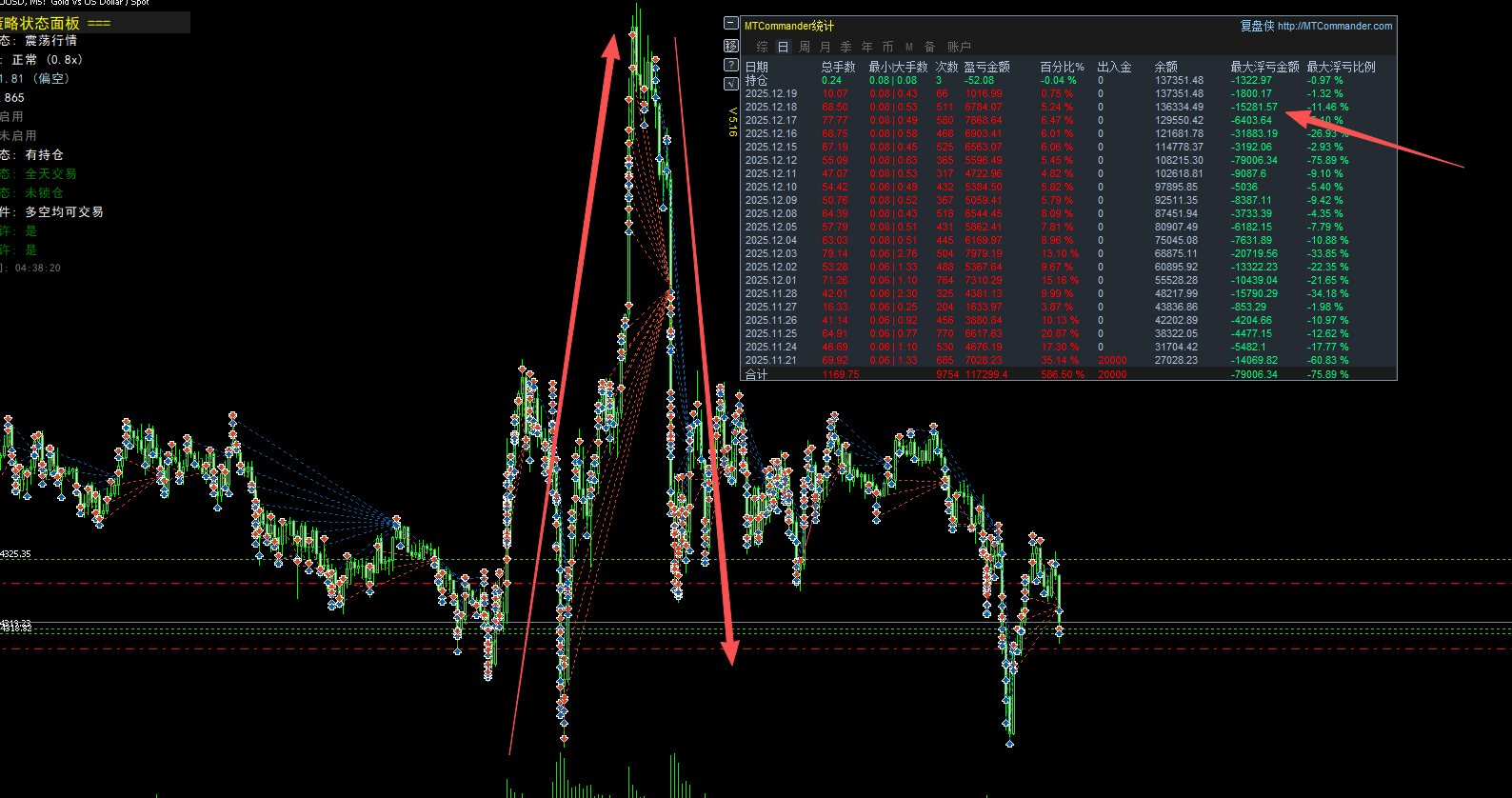Click the -15281.57 max floating loss value
1512x798 pixels.
[1254, 107]
